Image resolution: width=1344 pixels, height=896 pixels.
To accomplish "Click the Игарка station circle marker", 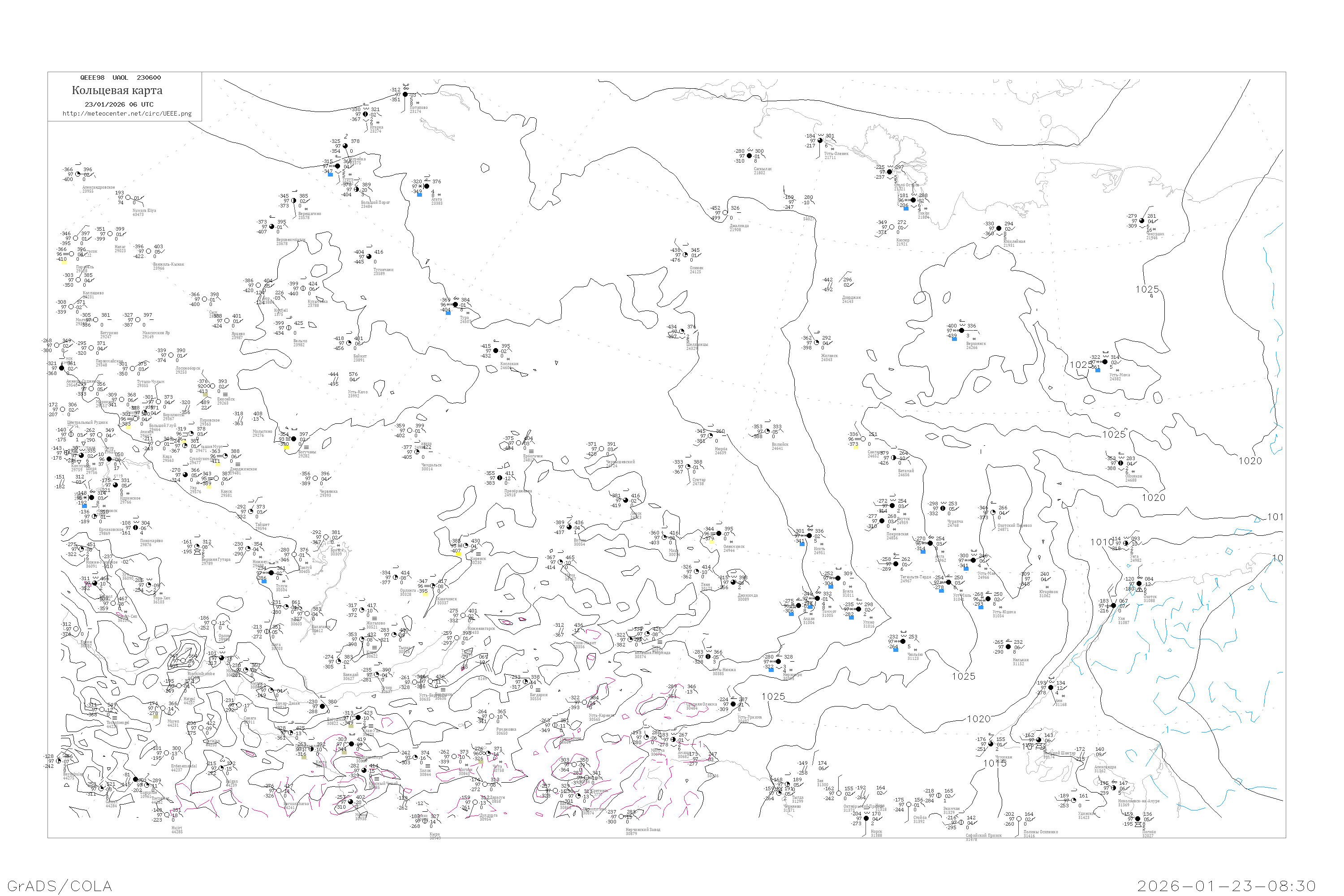I will tap(365, 114).
